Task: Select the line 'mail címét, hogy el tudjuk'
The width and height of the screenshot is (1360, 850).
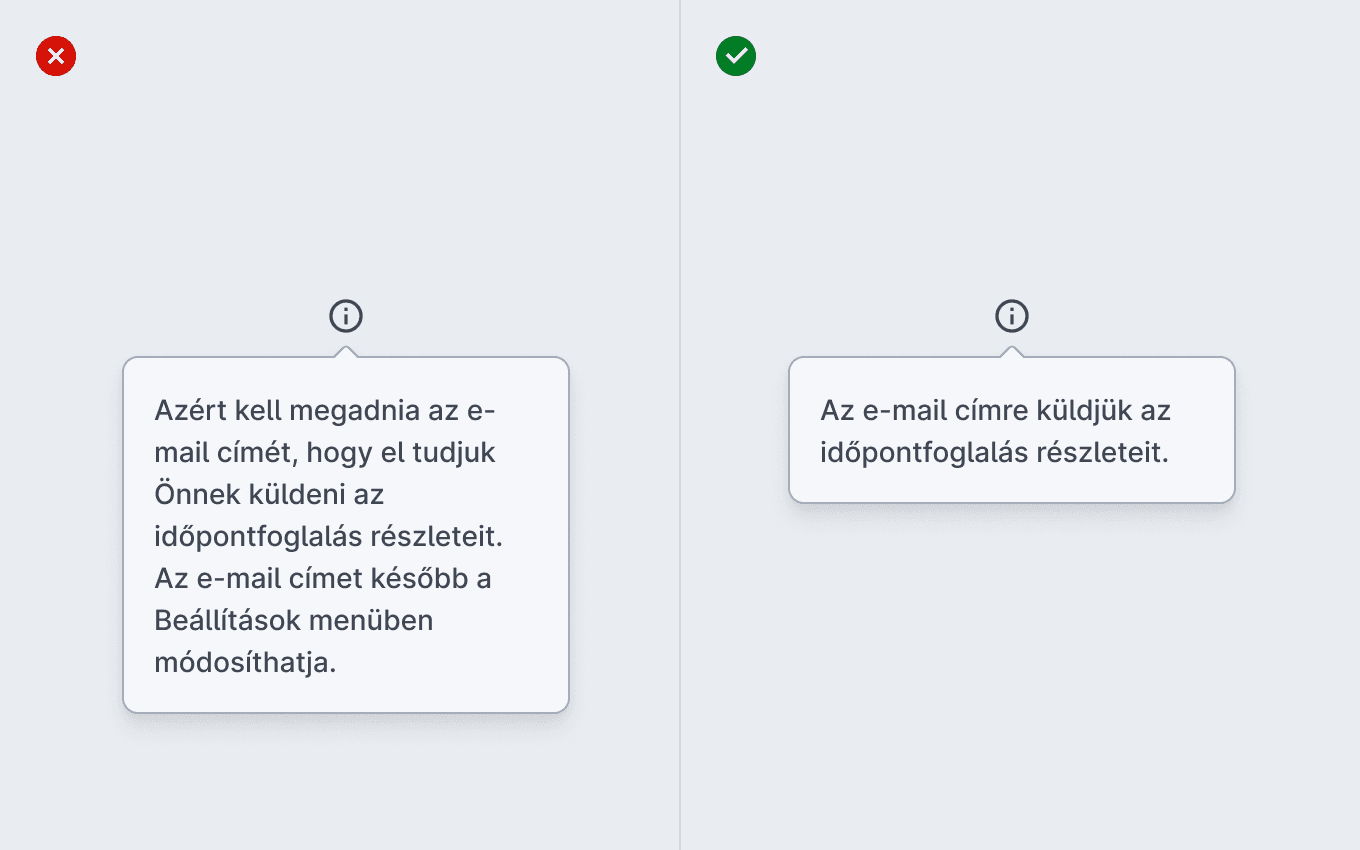Action: 325,452
